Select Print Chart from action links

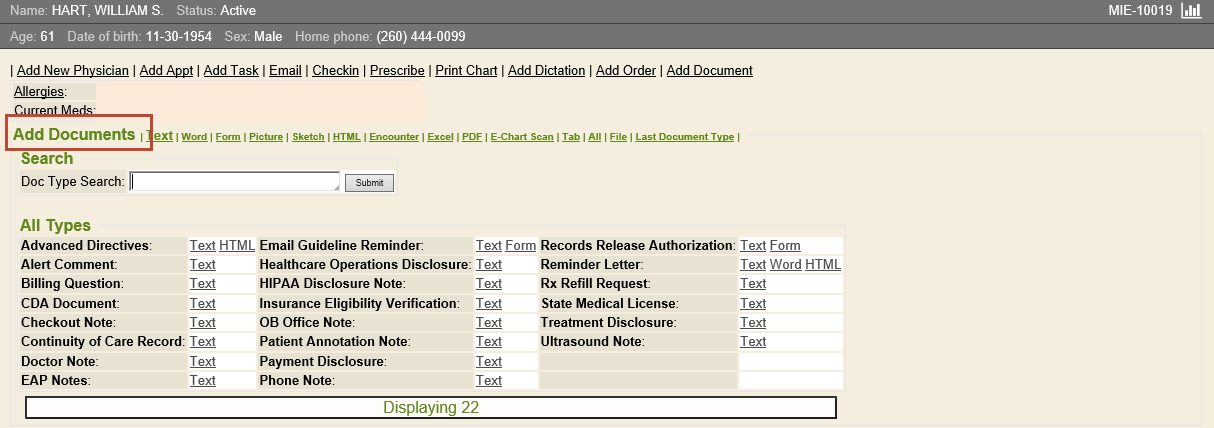[x=466, y=71]
